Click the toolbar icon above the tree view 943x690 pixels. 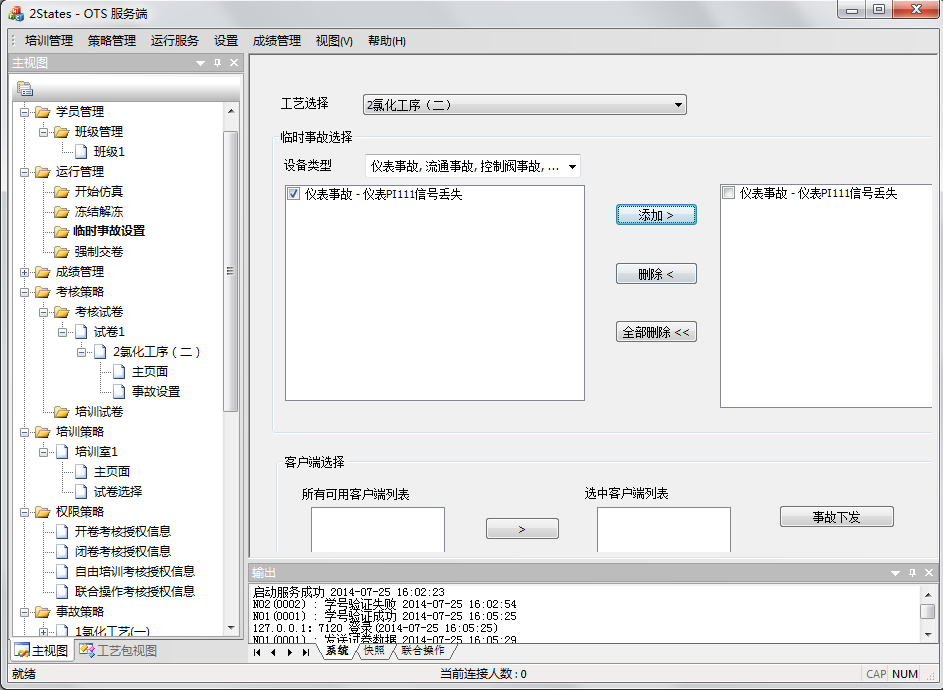[25, 89]
